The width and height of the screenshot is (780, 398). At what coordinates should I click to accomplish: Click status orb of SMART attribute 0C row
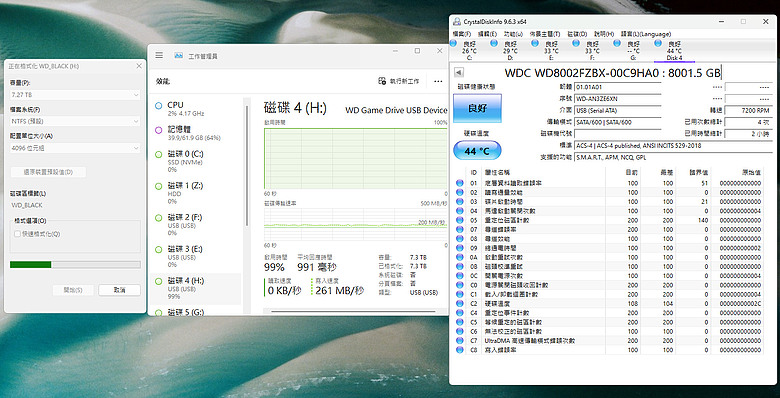460,276
